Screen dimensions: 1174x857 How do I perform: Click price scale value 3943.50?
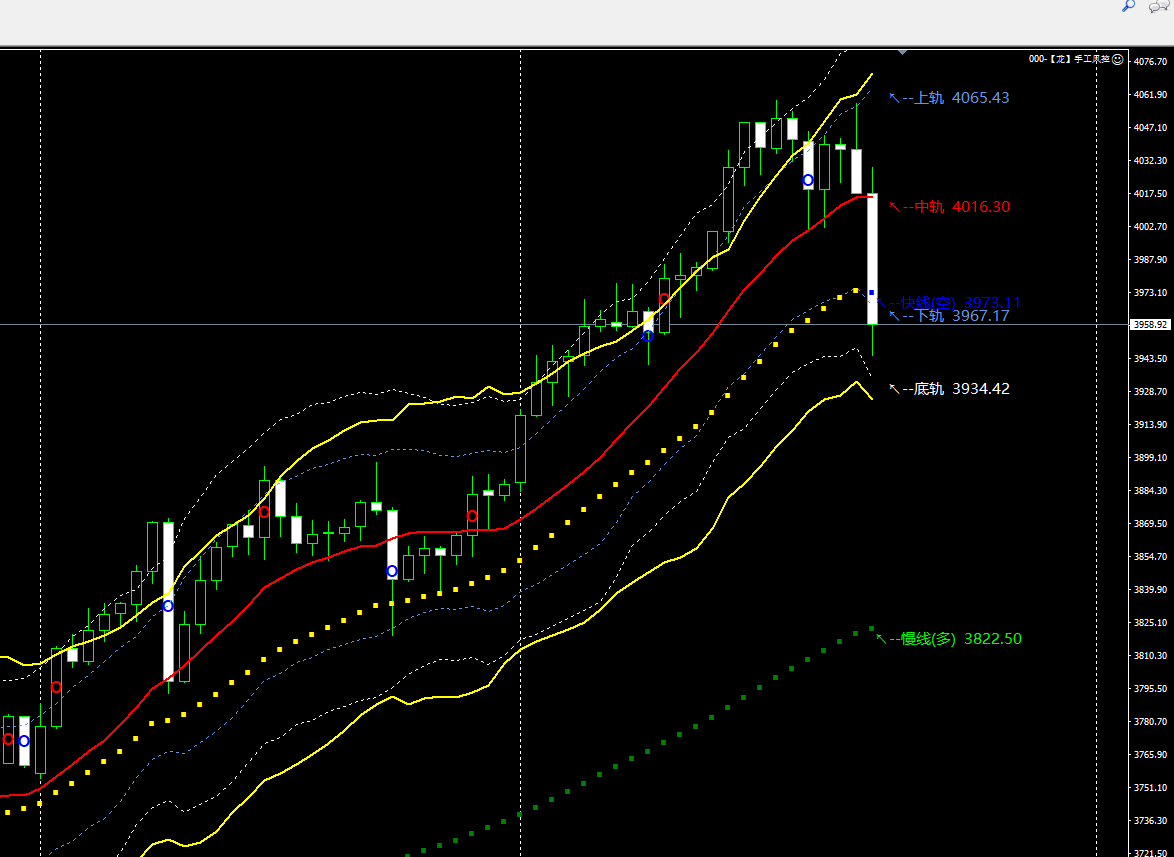1151,359
